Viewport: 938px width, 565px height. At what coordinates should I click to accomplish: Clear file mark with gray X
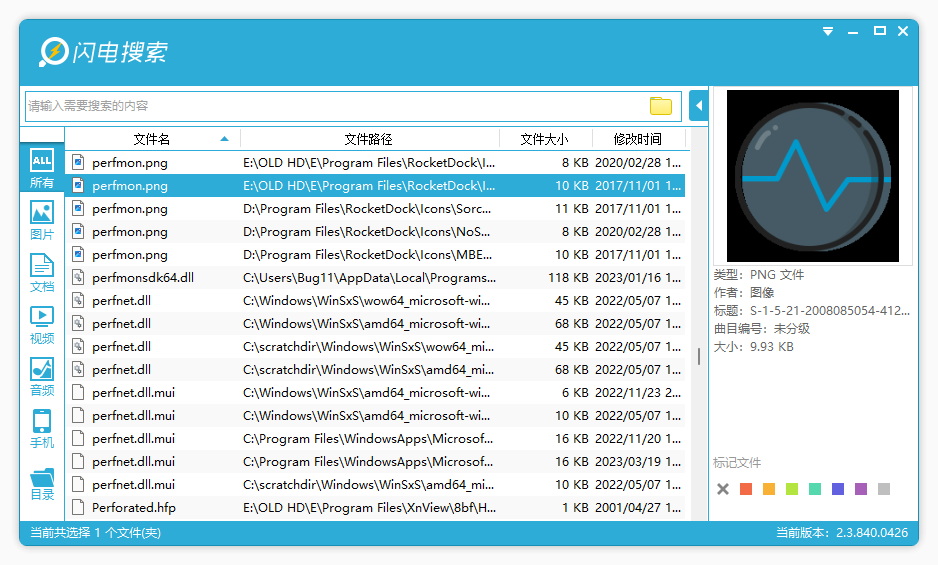click(723, 489)
